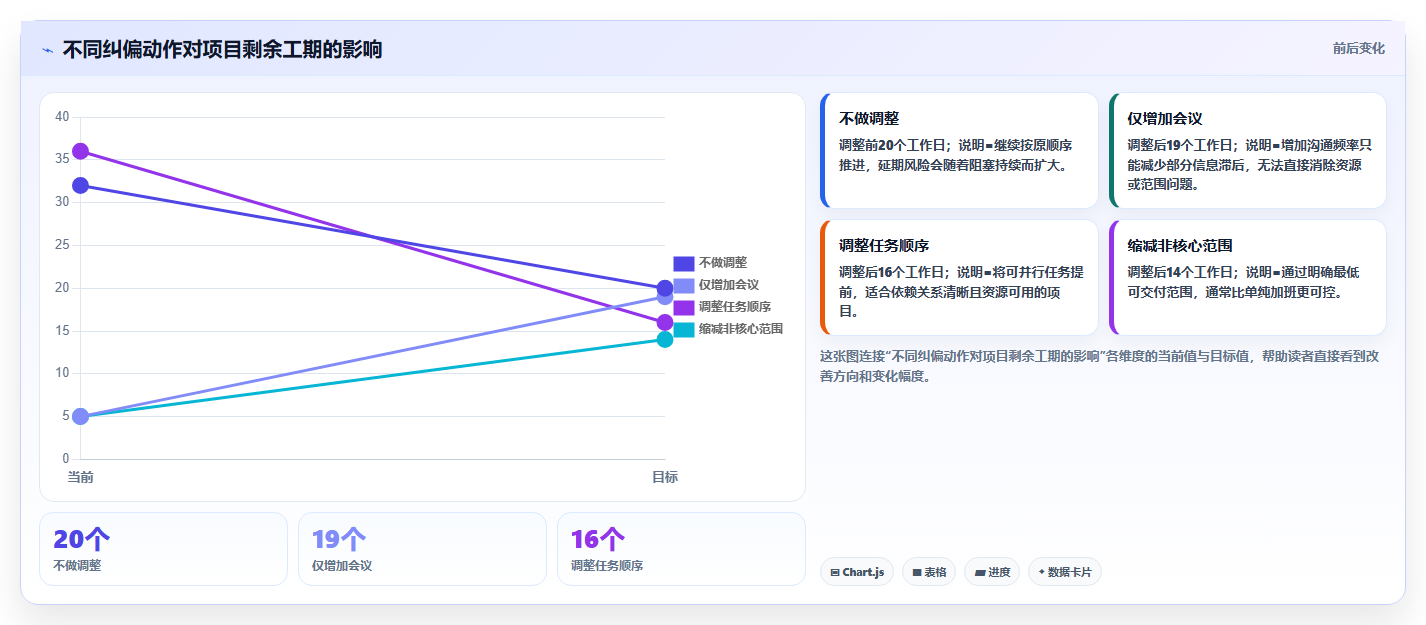The height and width of the screenshot is (625, 1426).
Task: Click the 缩减非核心范围 legend label
Action: pyautogui.click(x=741, y=329)
